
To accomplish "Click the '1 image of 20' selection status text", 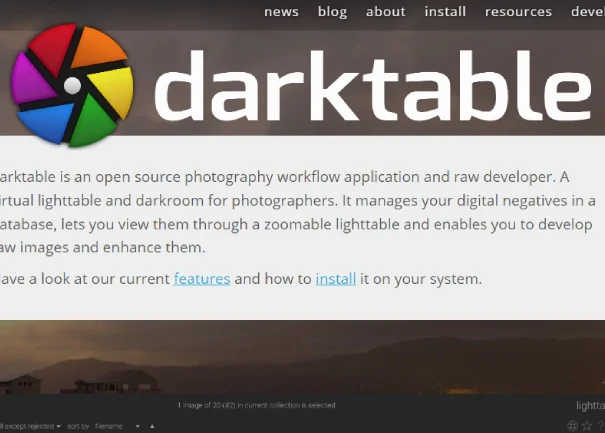I will point(256,405).
